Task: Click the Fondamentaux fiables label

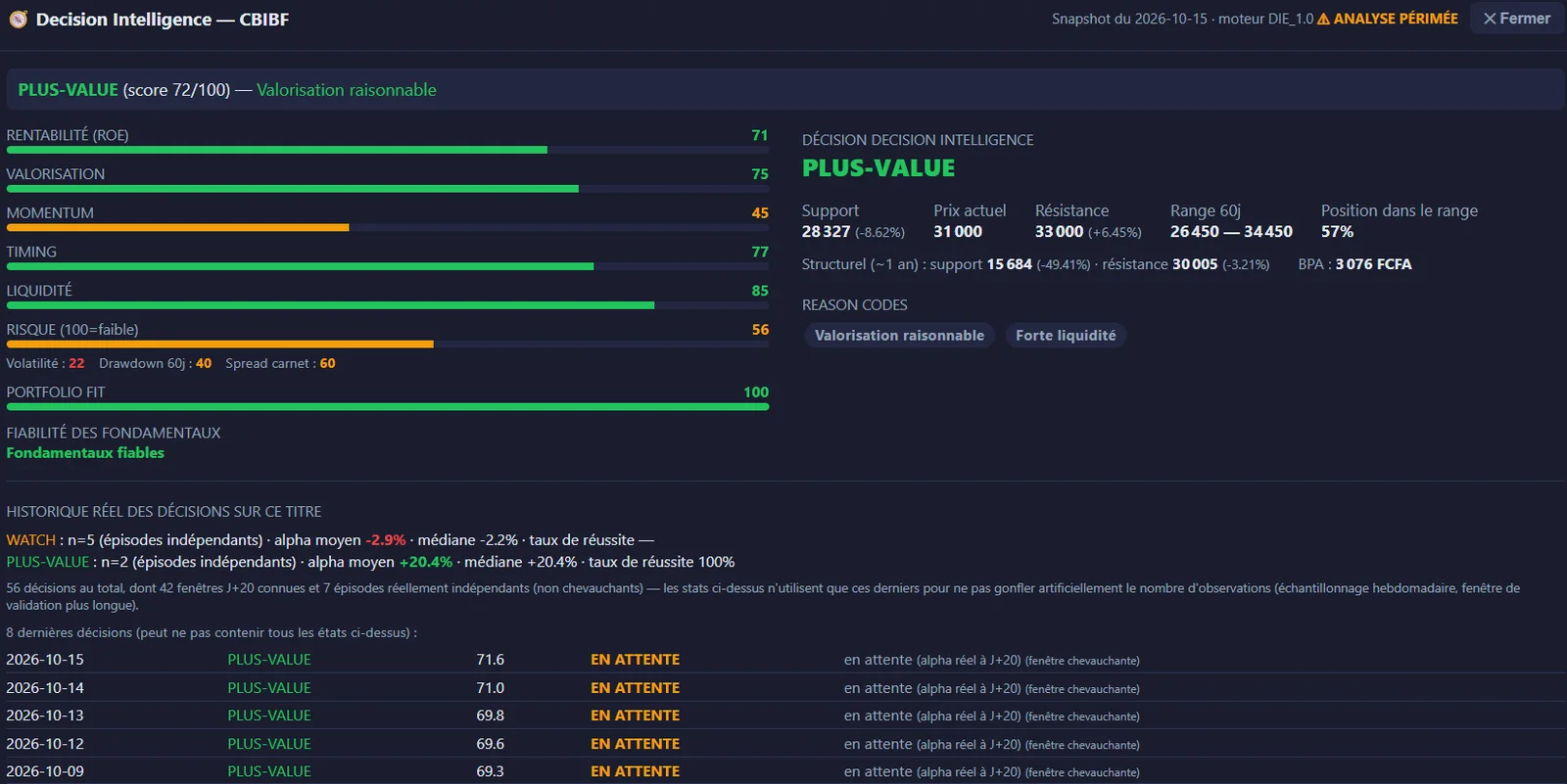Action: click(x=85, y=453)
